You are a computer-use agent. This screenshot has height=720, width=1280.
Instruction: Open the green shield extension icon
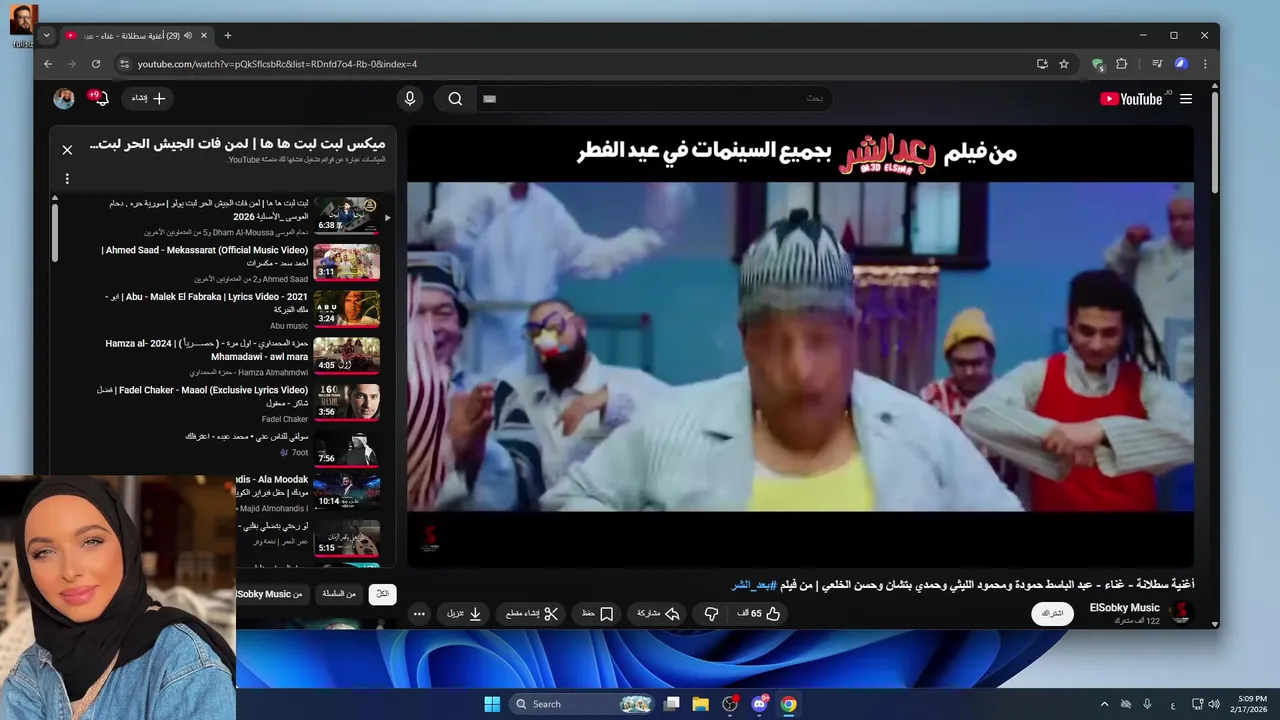[1098, 64]
